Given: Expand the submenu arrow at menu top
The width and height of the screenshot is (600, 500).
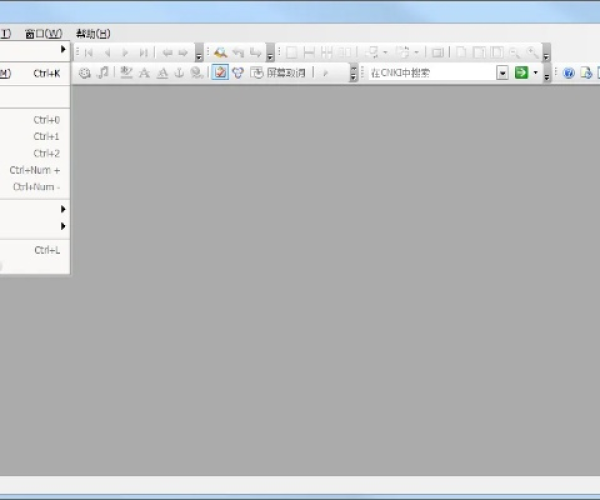Looking at the screenshot, I should coord(63,49).
